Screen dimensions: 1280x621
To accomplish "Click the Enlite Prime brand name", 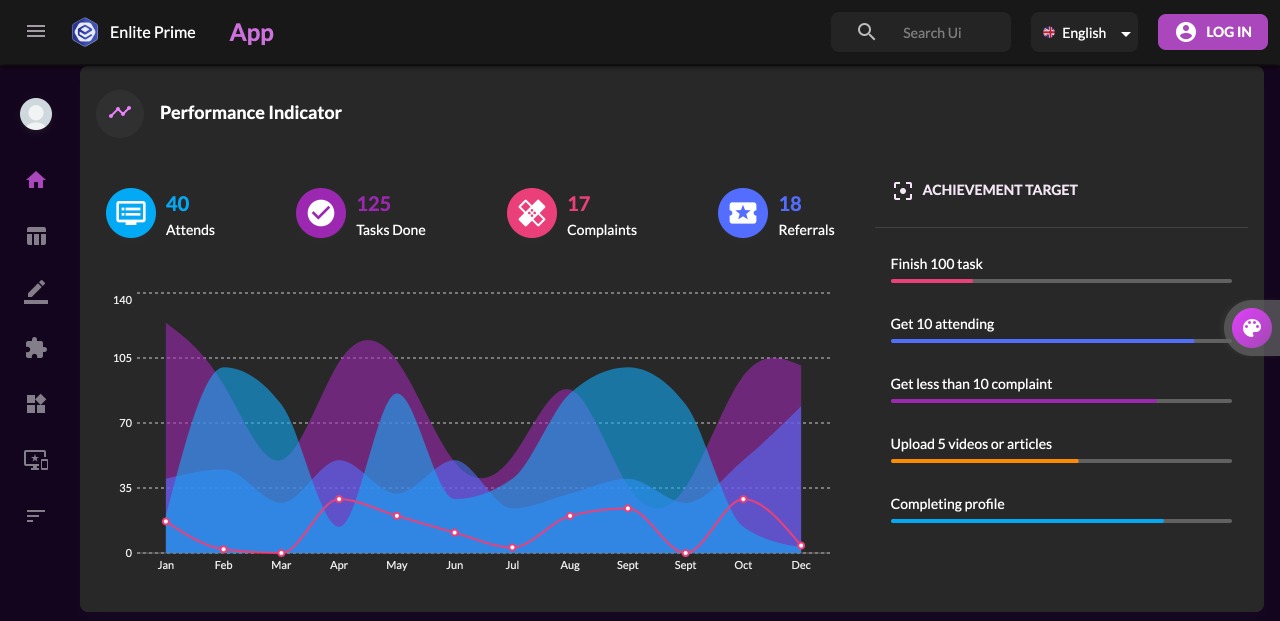I will point(153,32).
